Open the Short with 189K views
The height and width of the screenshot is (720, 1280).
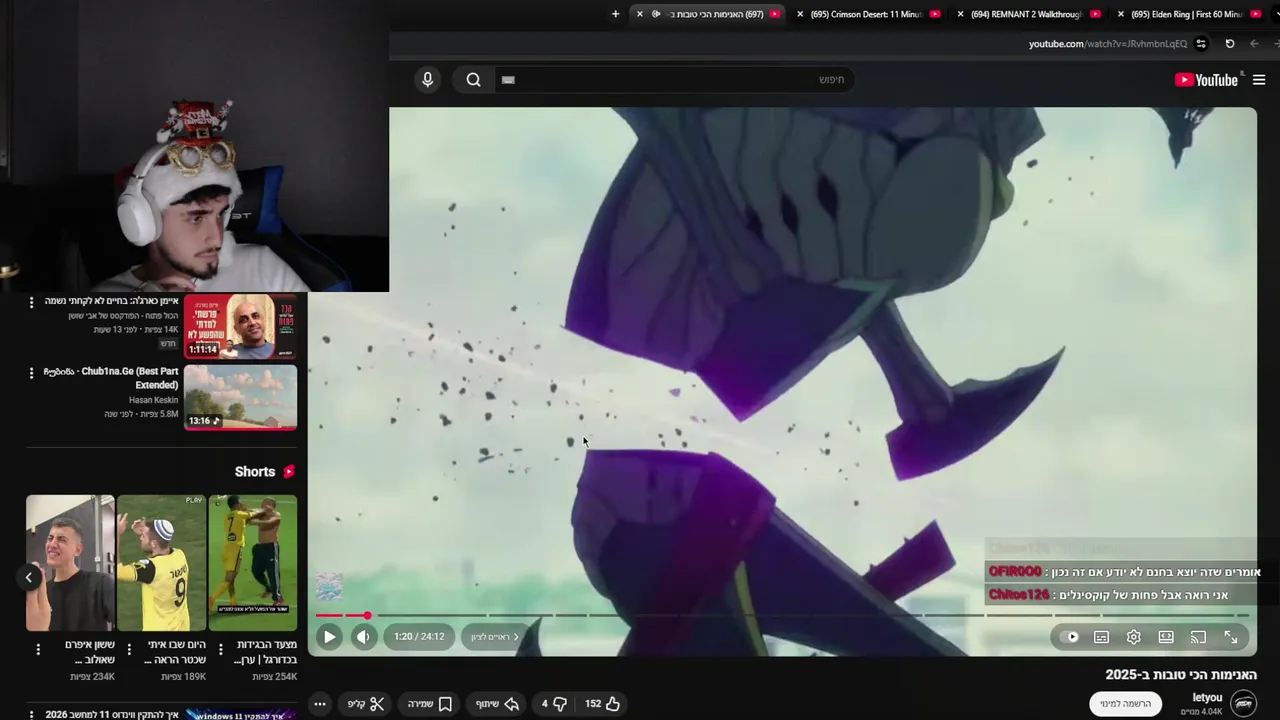(161, 563)
